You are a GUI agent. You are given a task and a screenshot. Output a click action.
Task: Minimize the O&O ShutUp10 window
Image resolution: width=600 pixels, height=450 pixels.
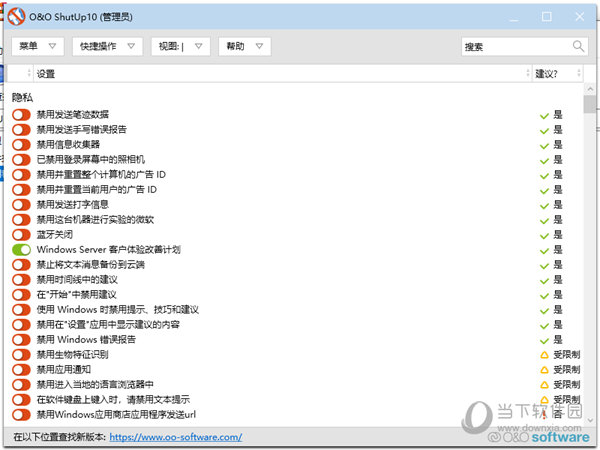click(514, 19)
